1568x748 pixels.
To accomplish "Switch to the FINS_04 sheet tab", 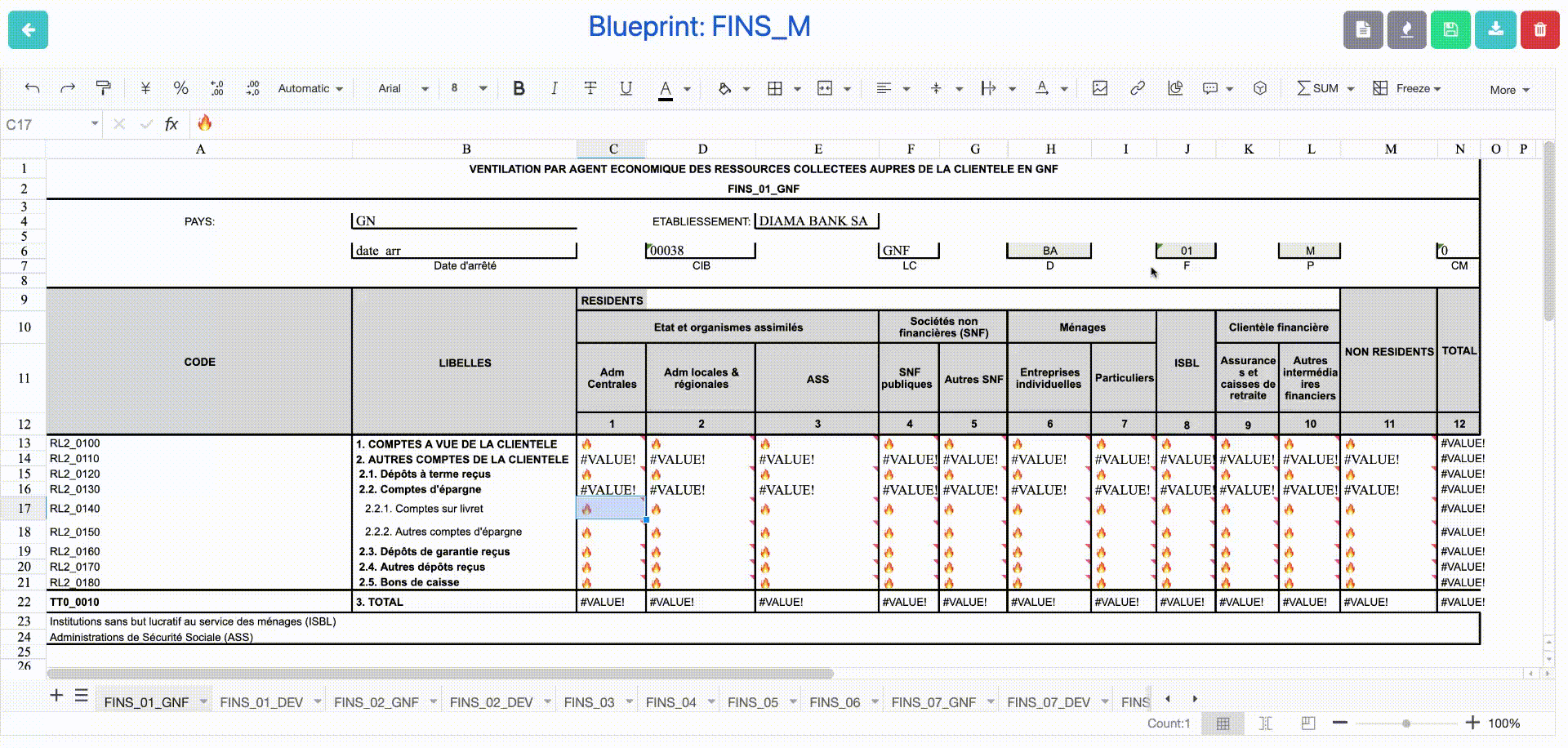I will pos(671,702).
